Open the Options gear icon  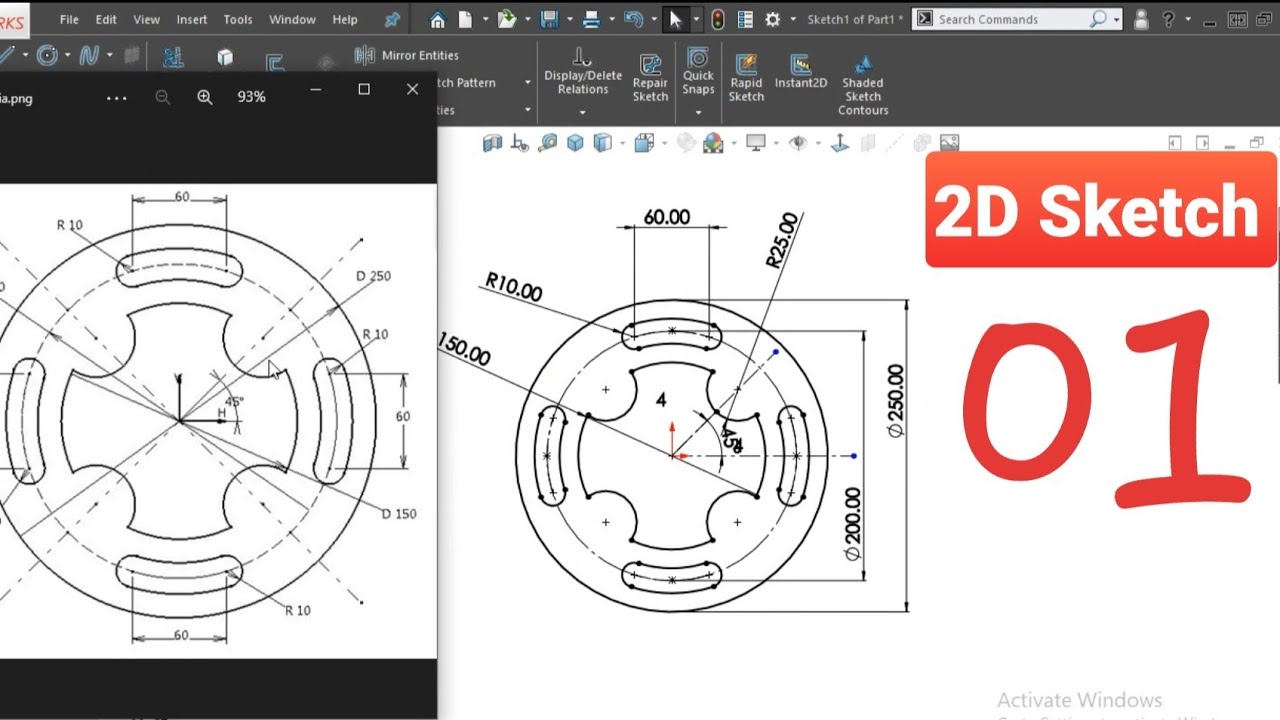pos(773,19)
